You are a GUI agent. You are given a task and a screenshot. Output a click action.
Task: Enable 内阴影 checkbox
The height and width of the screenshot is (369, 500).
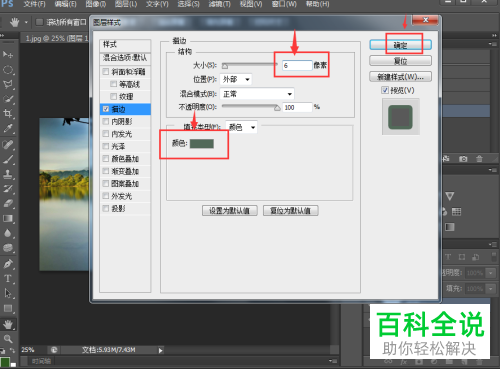coord(106,121)
